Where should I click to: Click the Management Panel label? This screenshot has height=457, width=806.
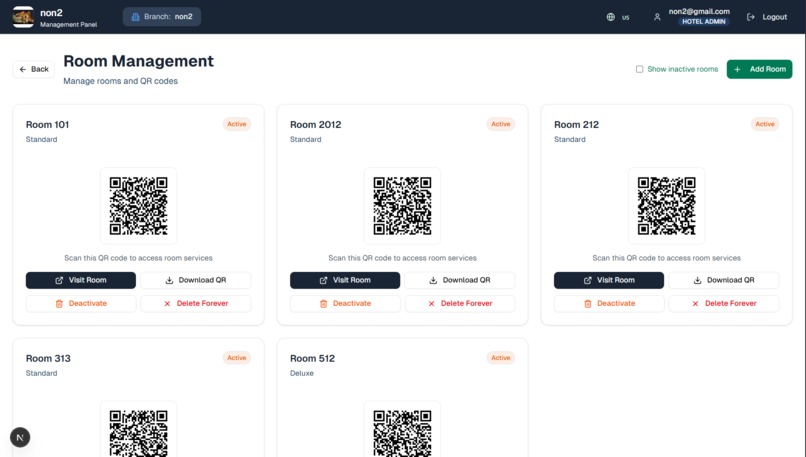(68, 25)
